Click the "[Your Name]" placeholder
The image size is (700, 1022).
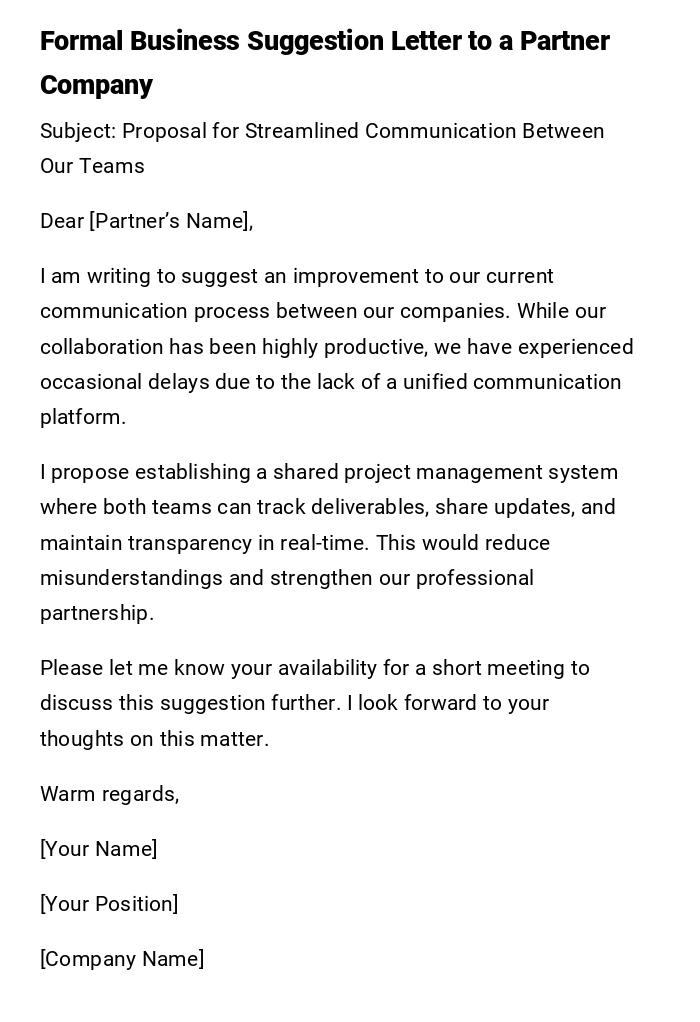98,849
